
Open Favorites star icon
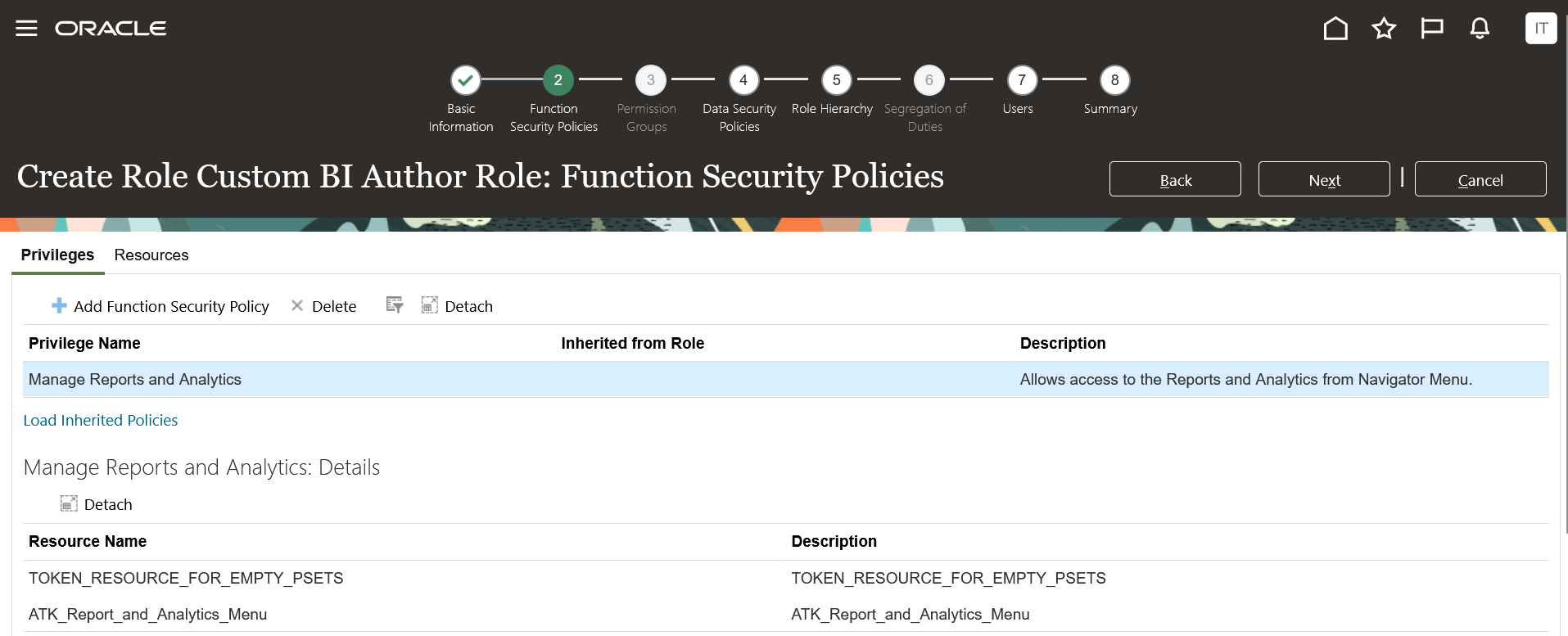tap(1384, 29)
